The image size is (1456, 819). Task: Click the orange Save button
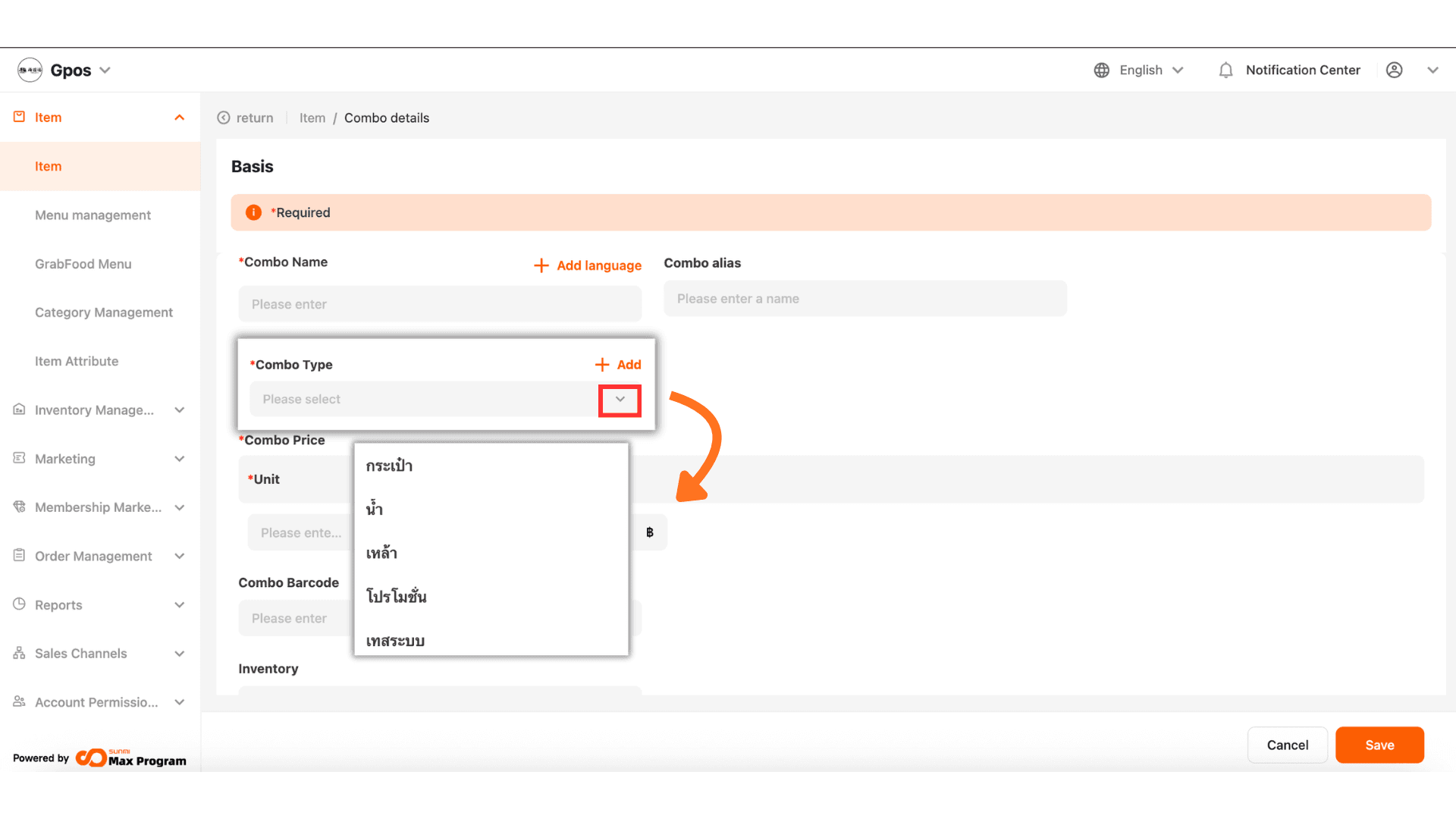[1379, 745]
